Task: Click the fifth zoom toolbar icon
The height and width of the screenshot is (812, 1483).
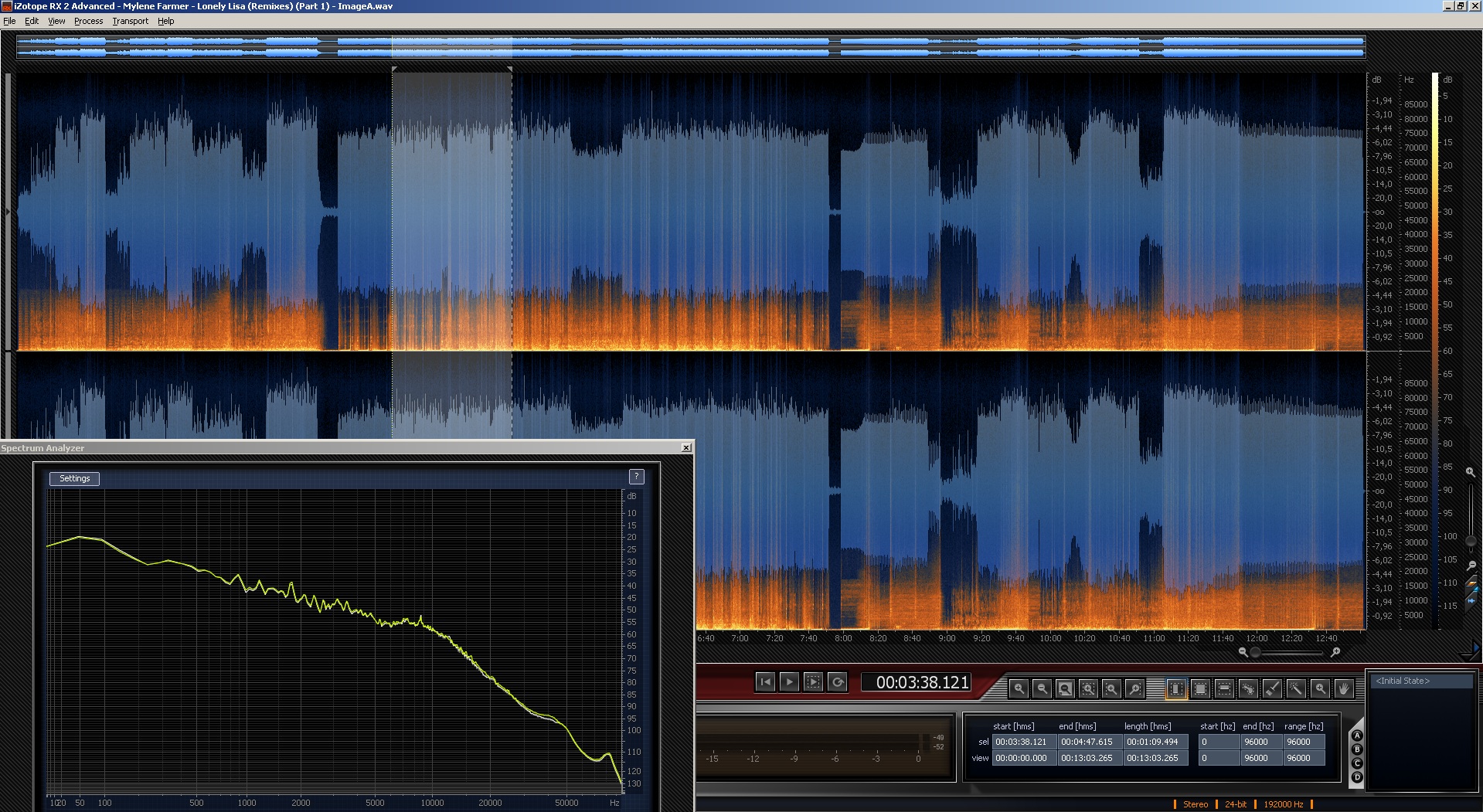Action: tap(1111, 688)
